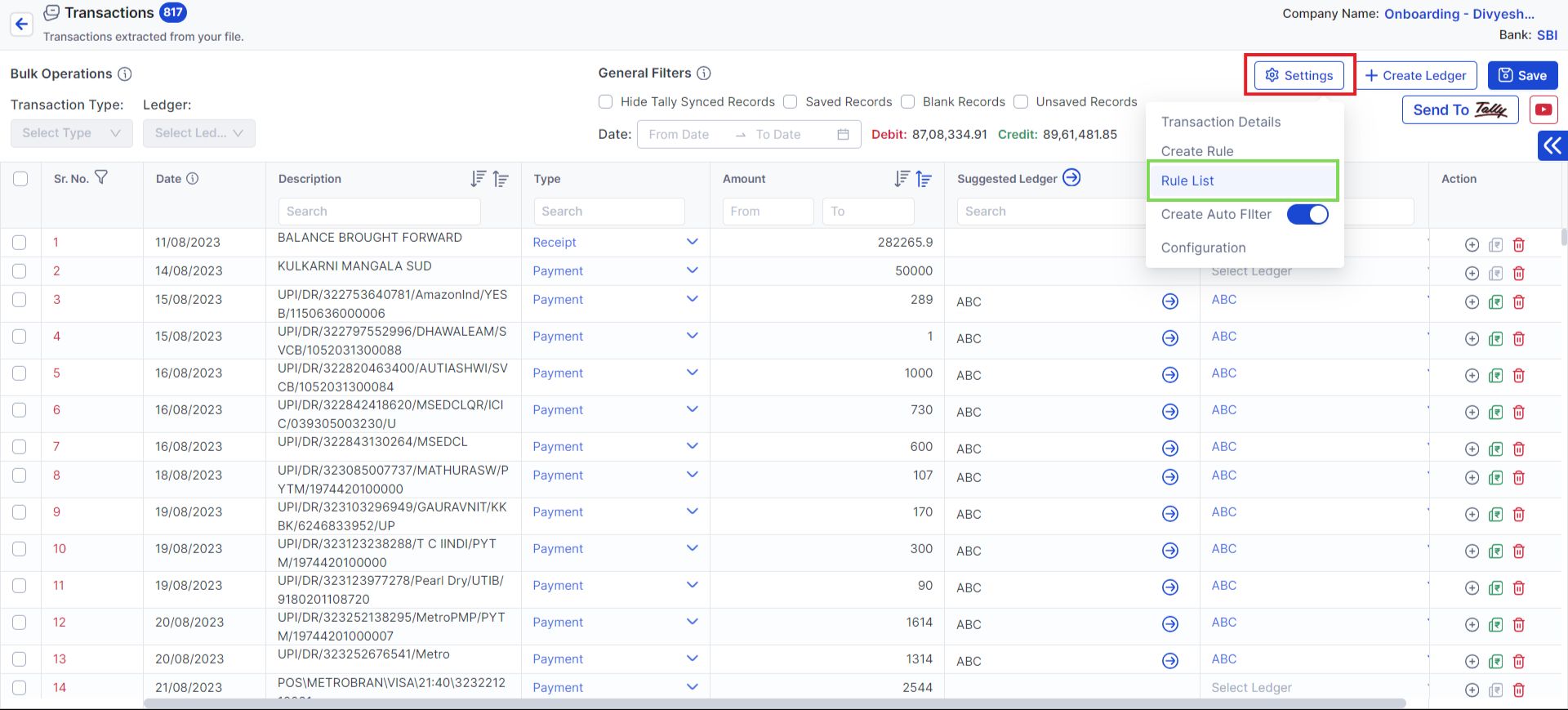Image resolution: width=1568 pixels, height=710 pixels.
Task: Choose Transaction Details menu item
Action: (x=1221, y=122)
